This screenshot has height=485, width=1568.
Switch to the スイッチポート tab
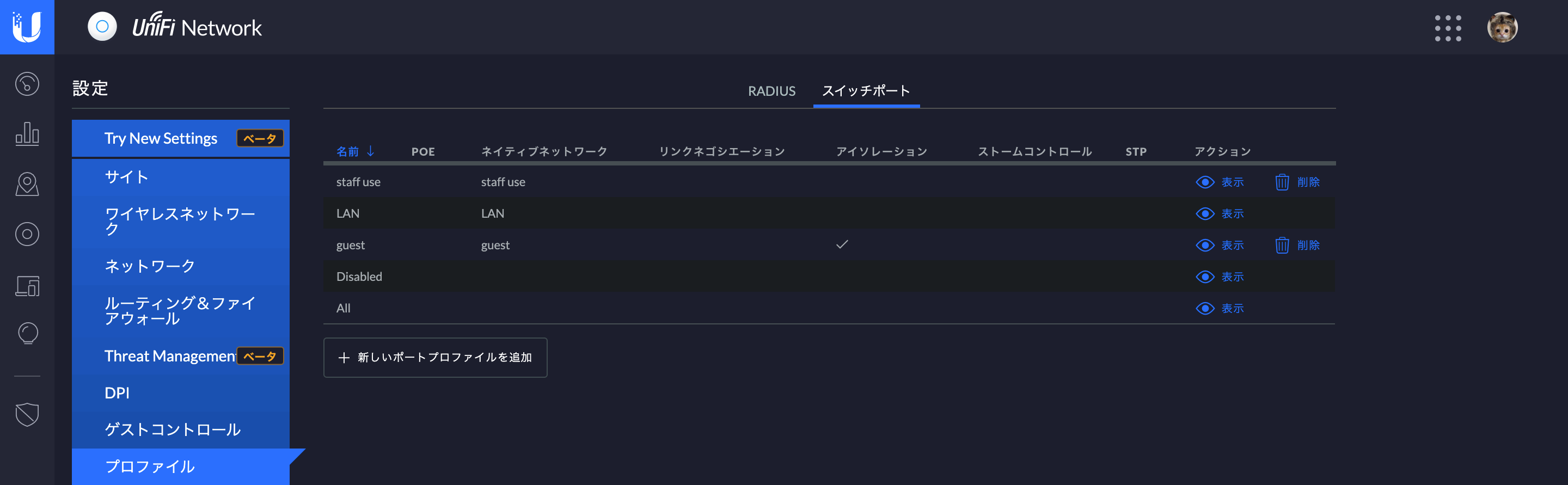click(x=866, y=91)
